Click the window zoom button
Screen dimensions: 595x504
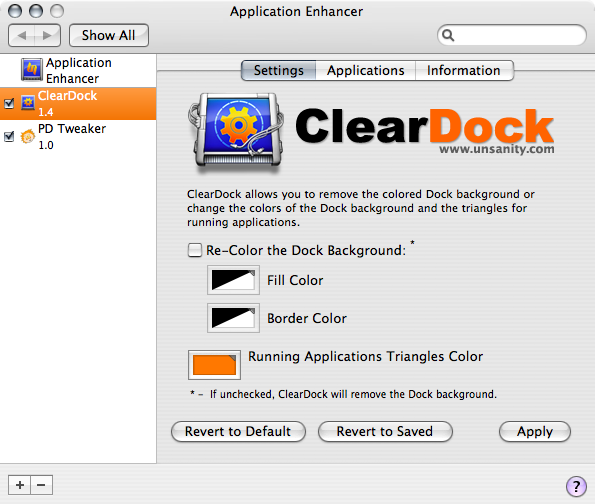[57, 11]
